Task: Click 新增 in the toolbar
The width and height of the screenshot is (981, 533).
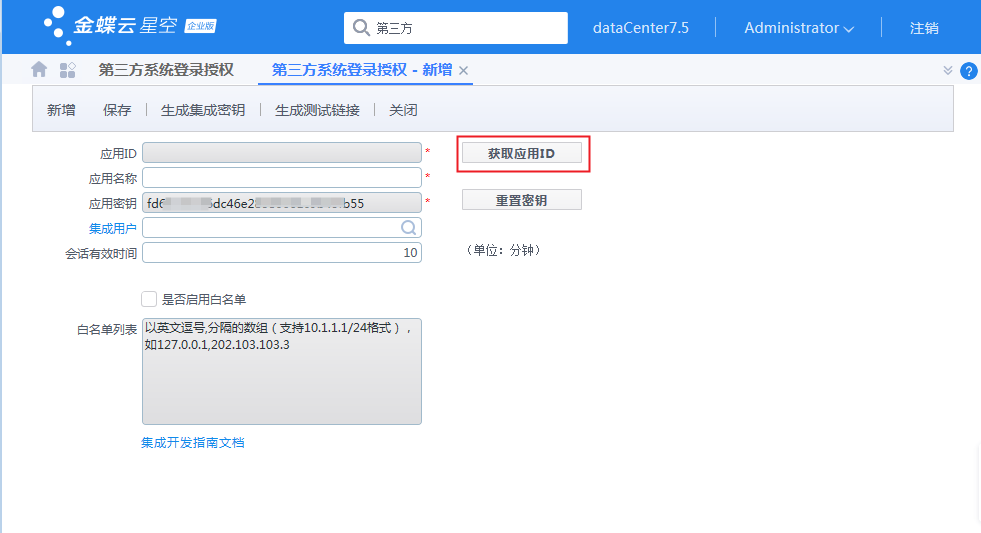Action: [x=61, y=110]
